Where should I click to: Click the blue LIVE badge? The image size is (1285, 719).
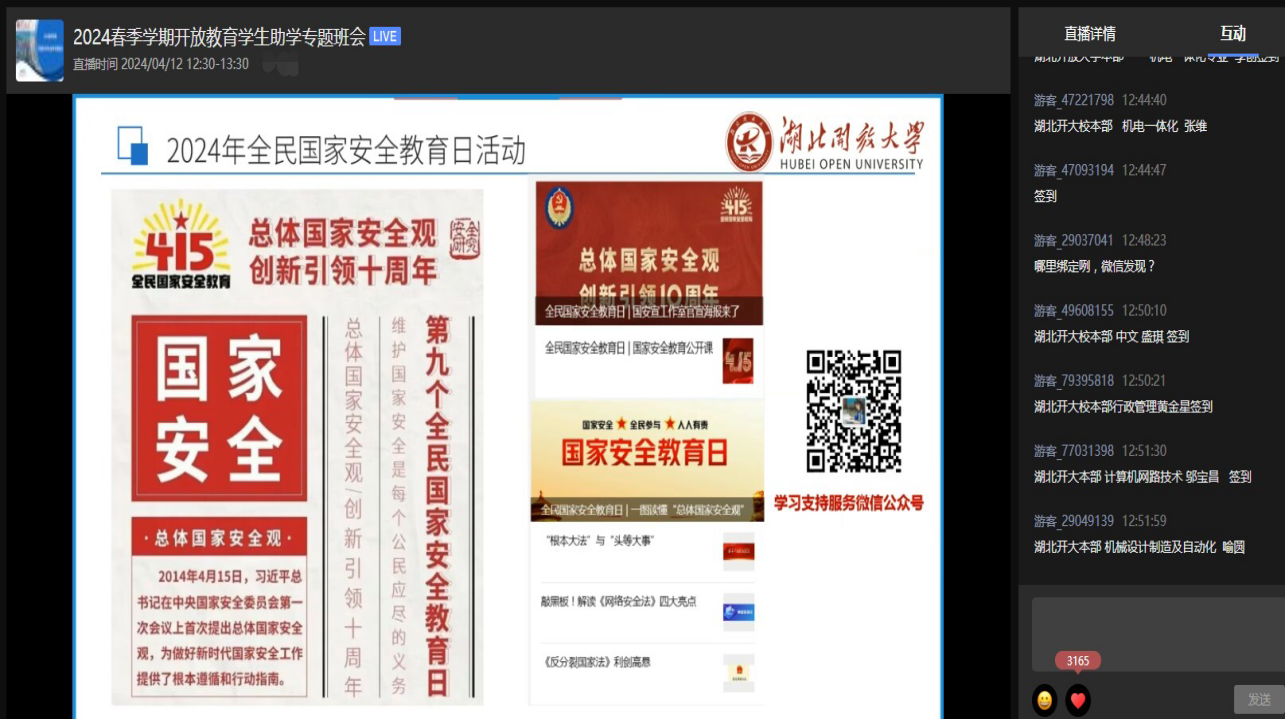[x=384, y=37]
